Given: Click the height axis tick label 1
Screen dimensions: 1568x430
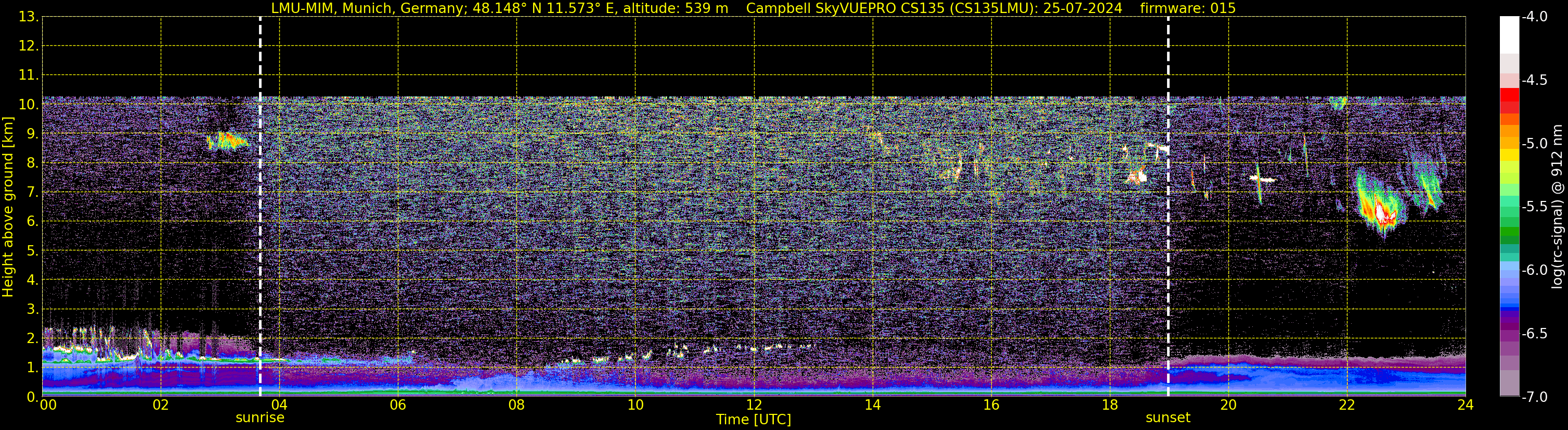Looking at the screenshot, I should tap(33, 367).
